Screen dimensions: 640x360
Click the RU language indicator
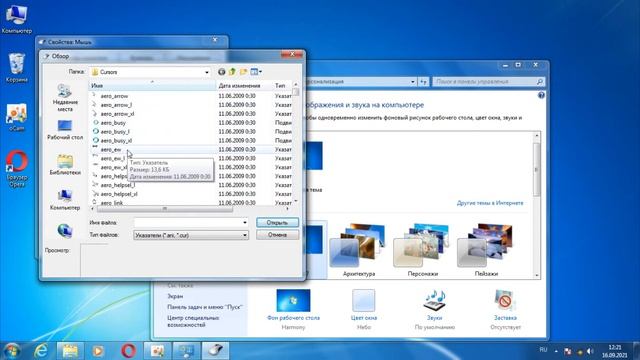click(x=543, y=350)
